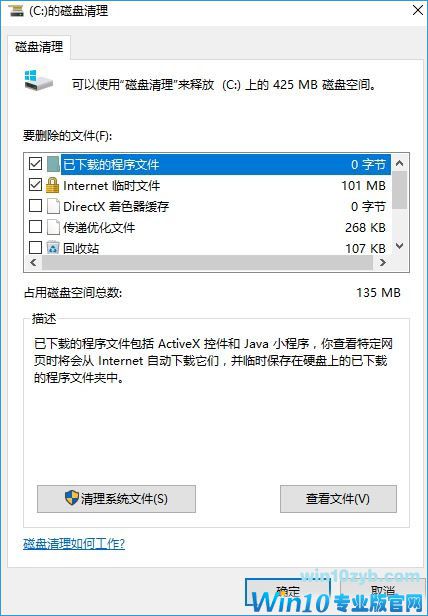Click the Windows drive icon near description

38,81
